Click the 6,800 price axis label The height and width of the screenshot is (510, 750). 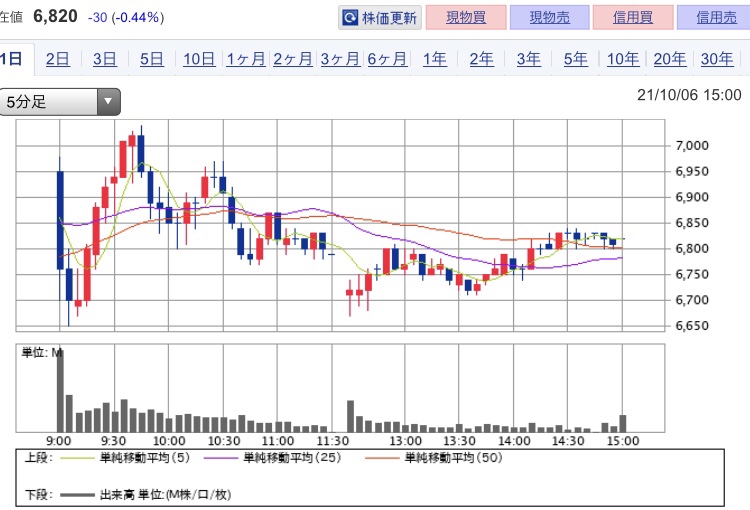[692, 248]
